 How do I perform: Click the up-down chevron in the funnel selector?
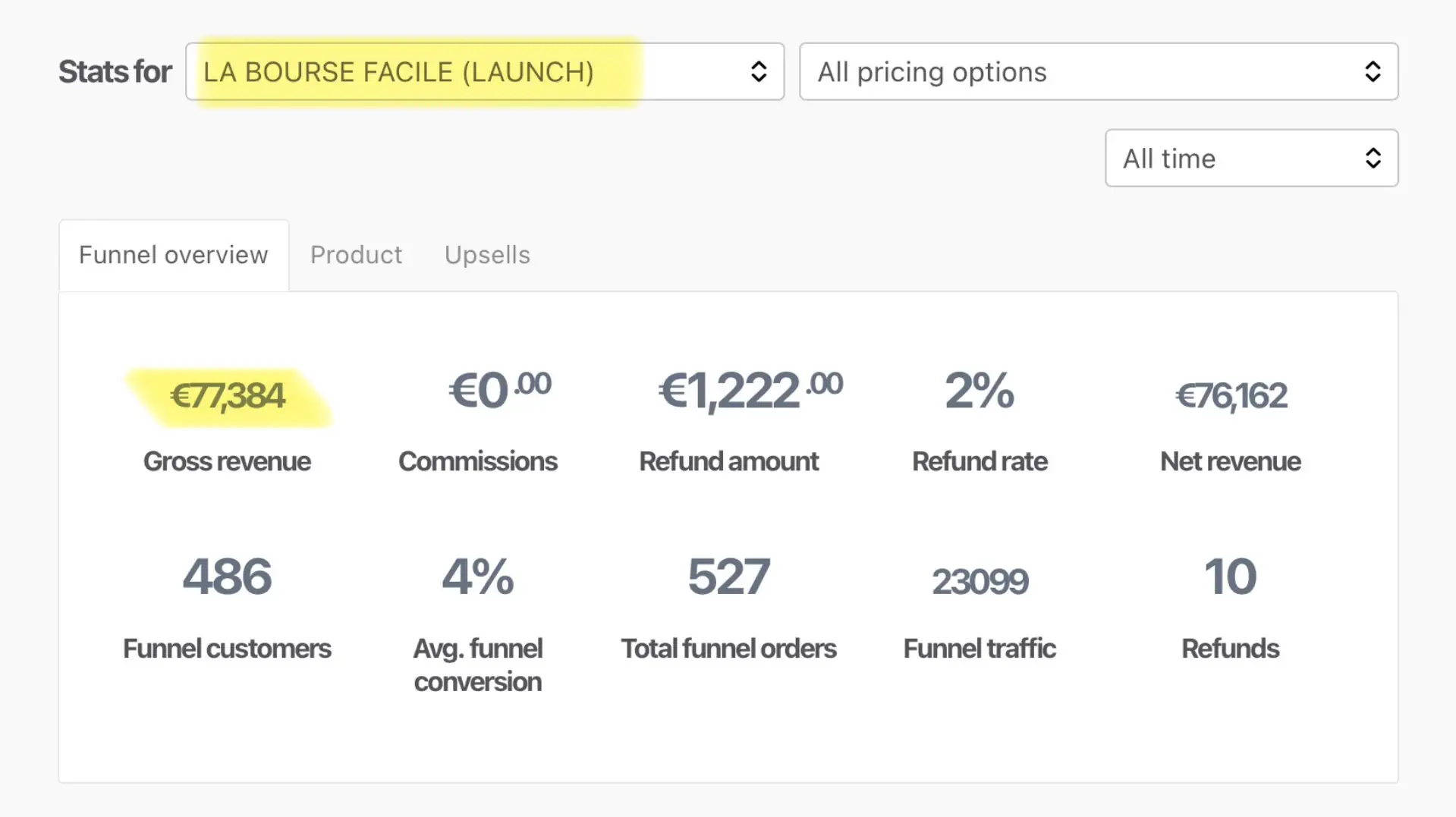[x=758, y=72]
